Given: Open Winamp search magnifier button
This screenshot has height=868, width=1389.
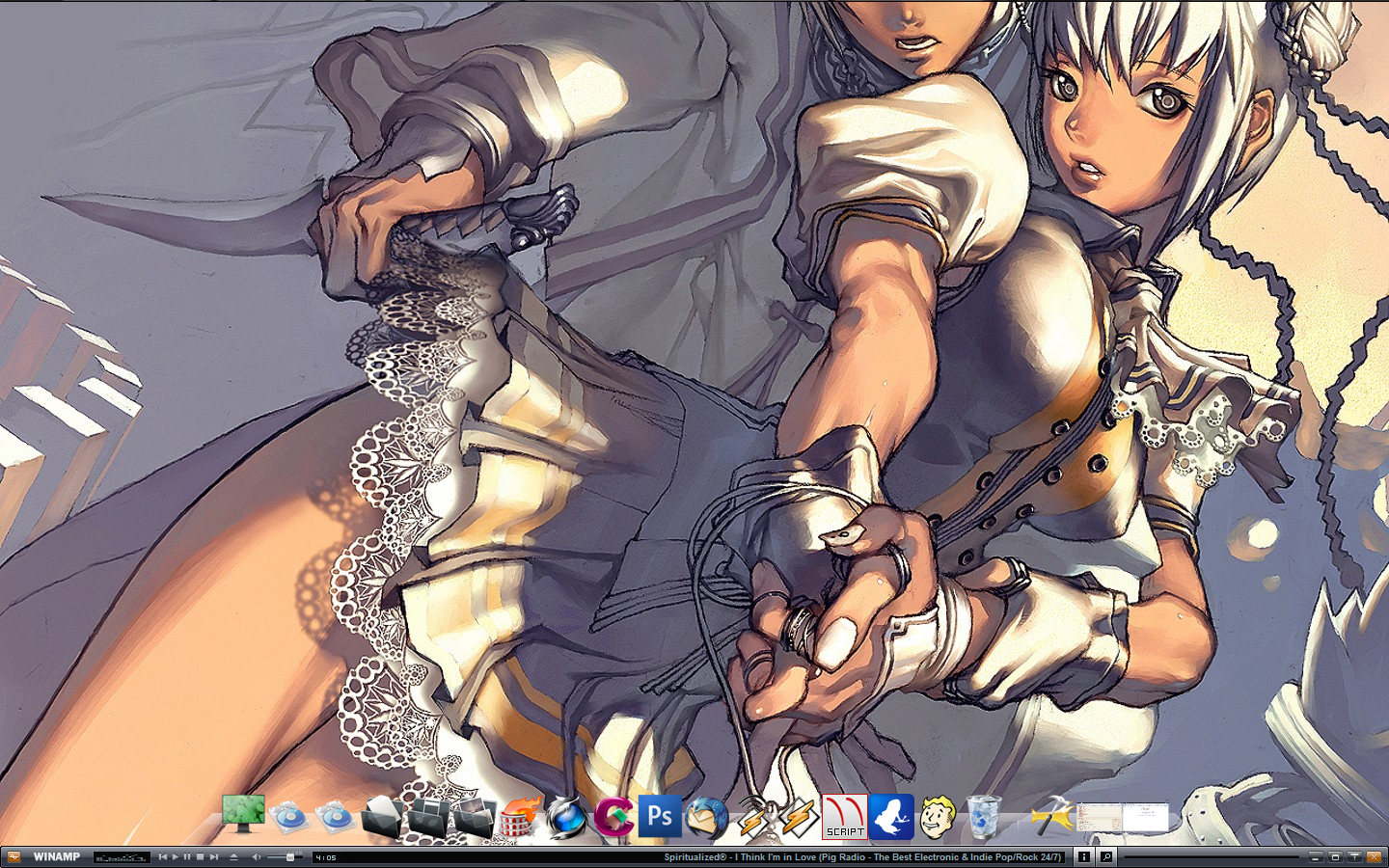Looking at the screenshot, I should (x=1106, y=856).
